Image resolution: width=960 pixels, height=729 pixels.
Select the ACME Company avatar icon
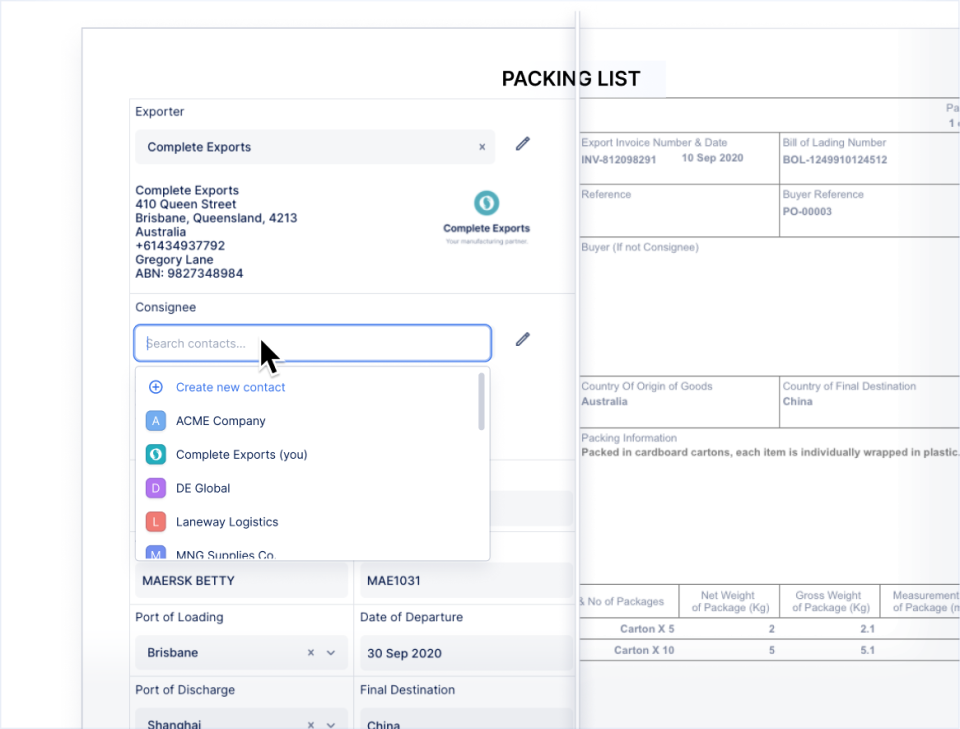pos(156,420)
